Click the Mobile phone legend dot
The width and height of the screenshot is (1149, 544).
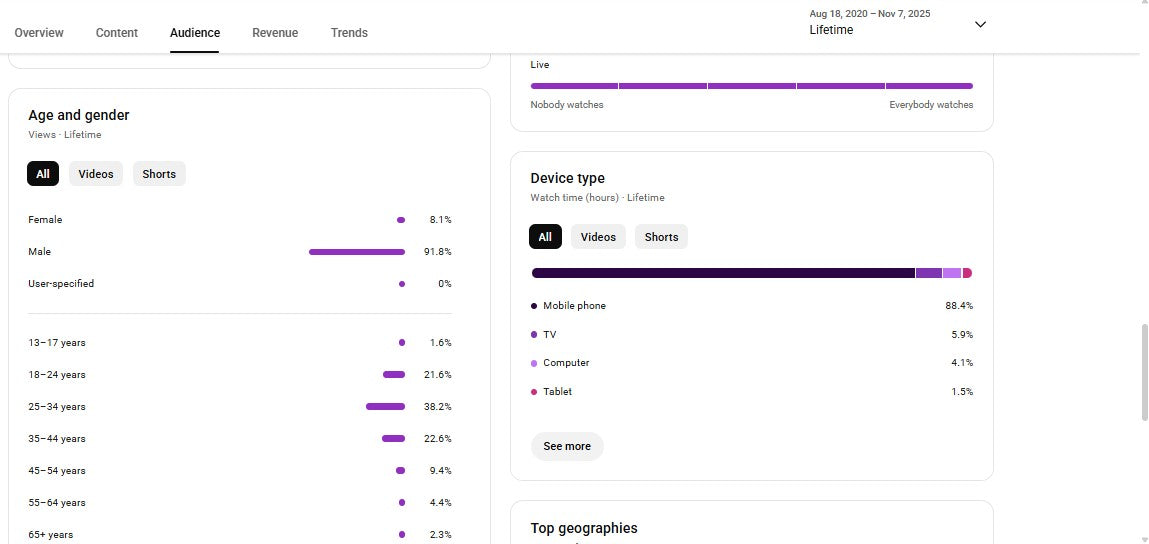(x=534, y=306)
